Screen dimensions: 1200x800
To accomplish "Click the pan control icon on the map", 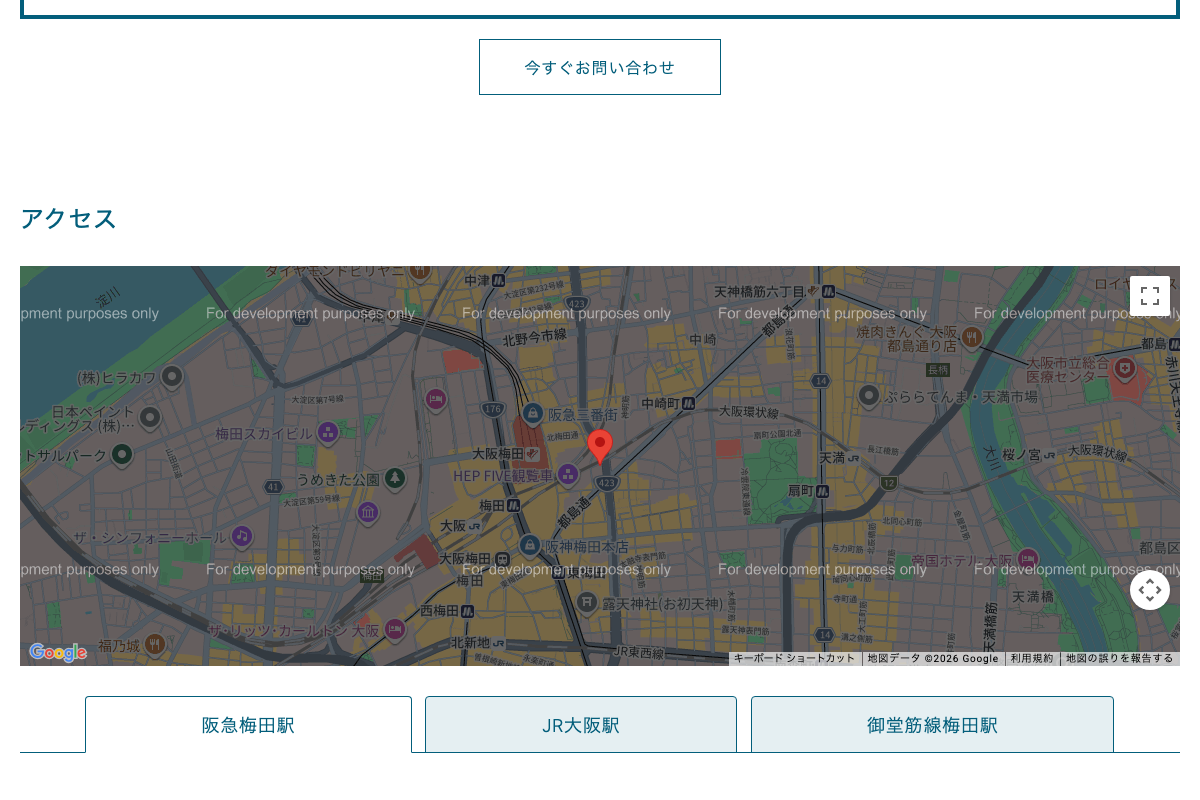I will pyautogui.click(x=1150, y=590).
